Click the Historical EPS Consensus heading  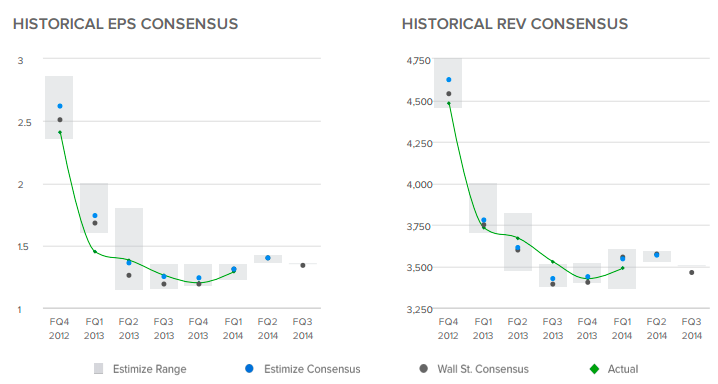(x=125, y=24)
